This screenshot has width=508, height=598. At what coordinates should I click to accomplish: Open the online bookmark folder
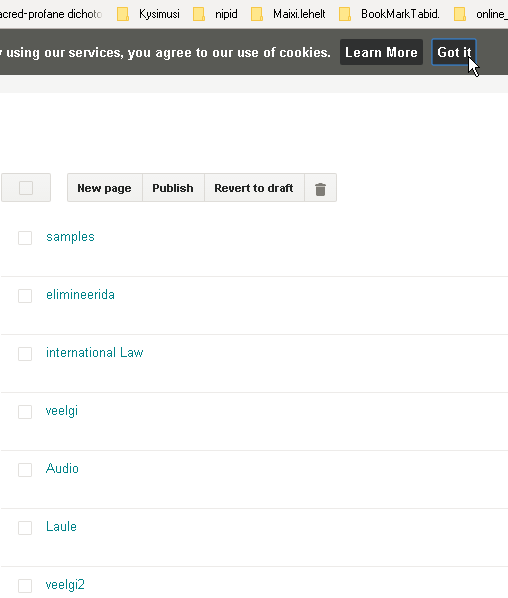coord(481,14)
